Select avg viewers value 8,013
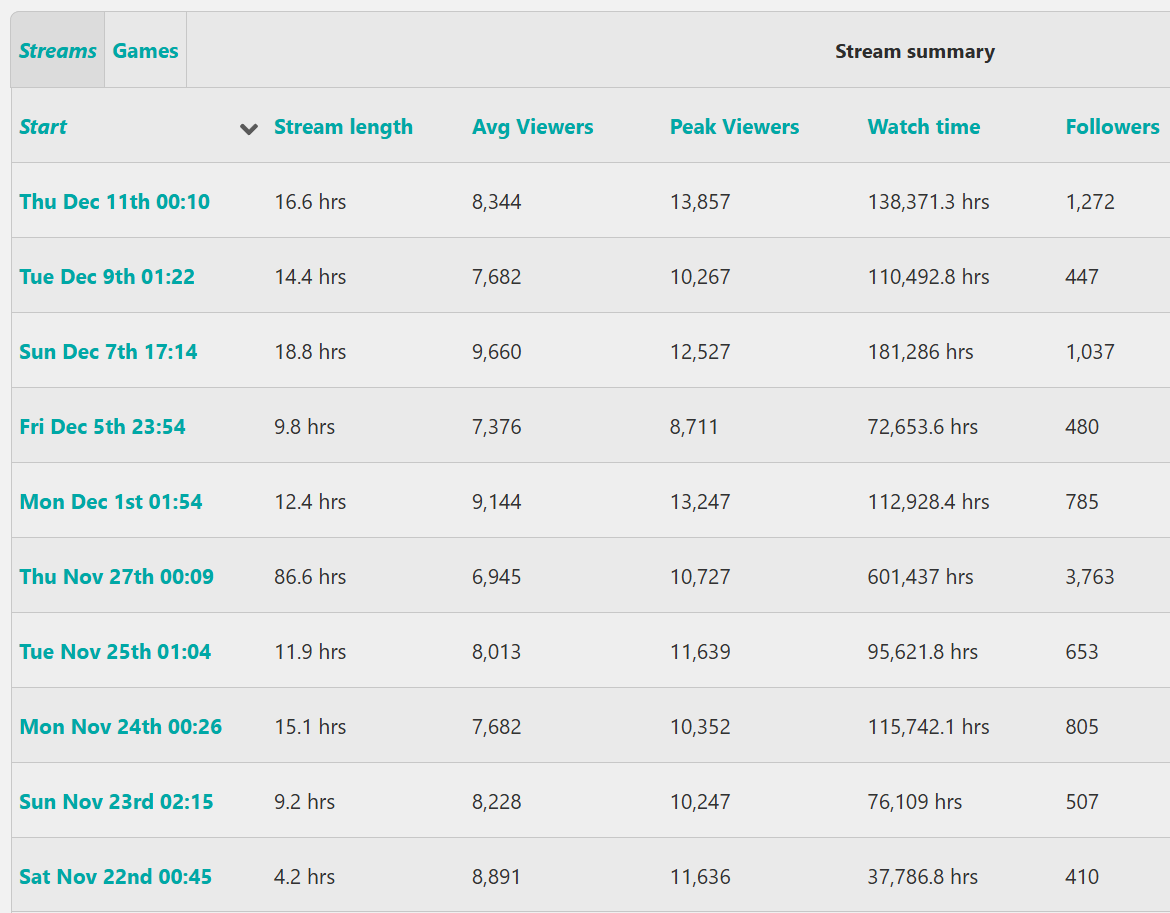 point(496,653)
